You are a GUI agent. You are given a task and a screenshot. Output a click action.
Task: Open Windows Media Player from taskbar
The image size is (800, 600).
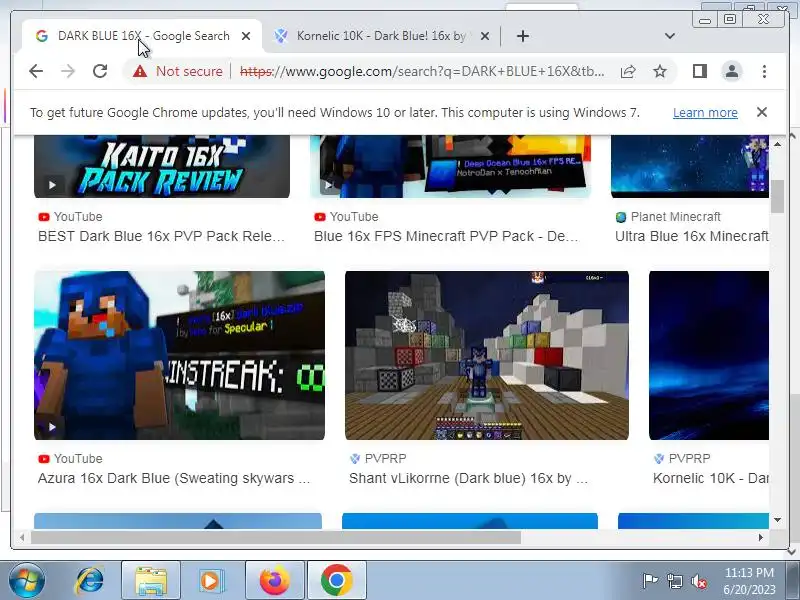point(210,581)
